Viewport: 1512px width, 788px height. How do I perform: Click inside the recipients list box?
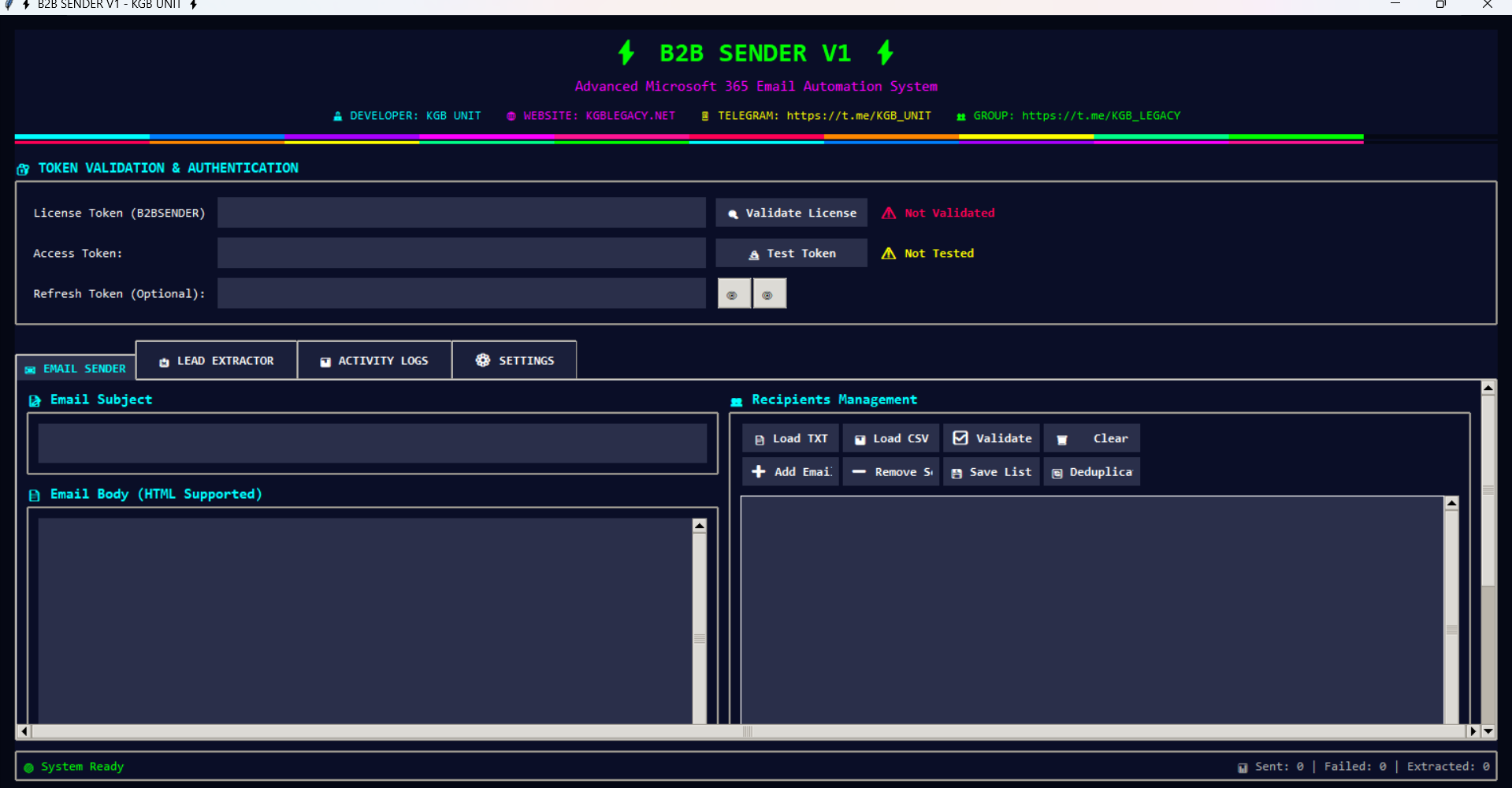[x=1092, y=609]
